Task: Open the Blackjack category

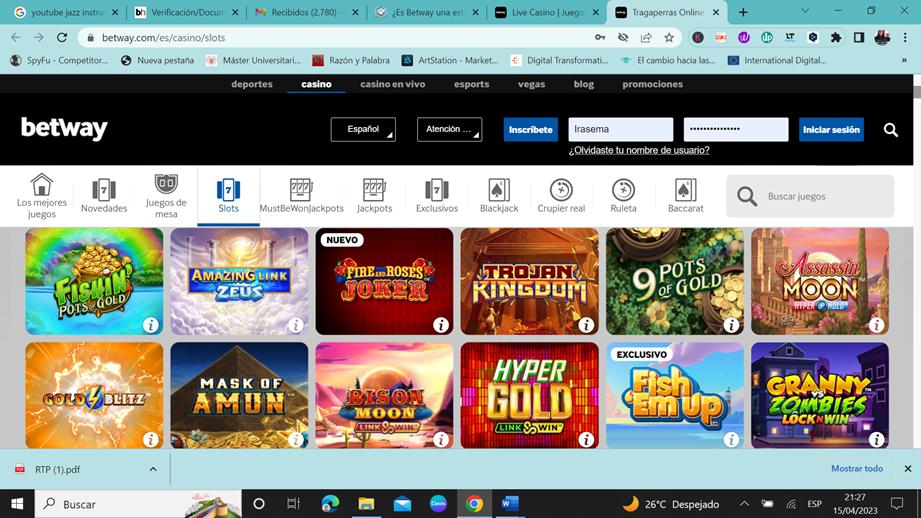Action: click(x=499, y=196)
